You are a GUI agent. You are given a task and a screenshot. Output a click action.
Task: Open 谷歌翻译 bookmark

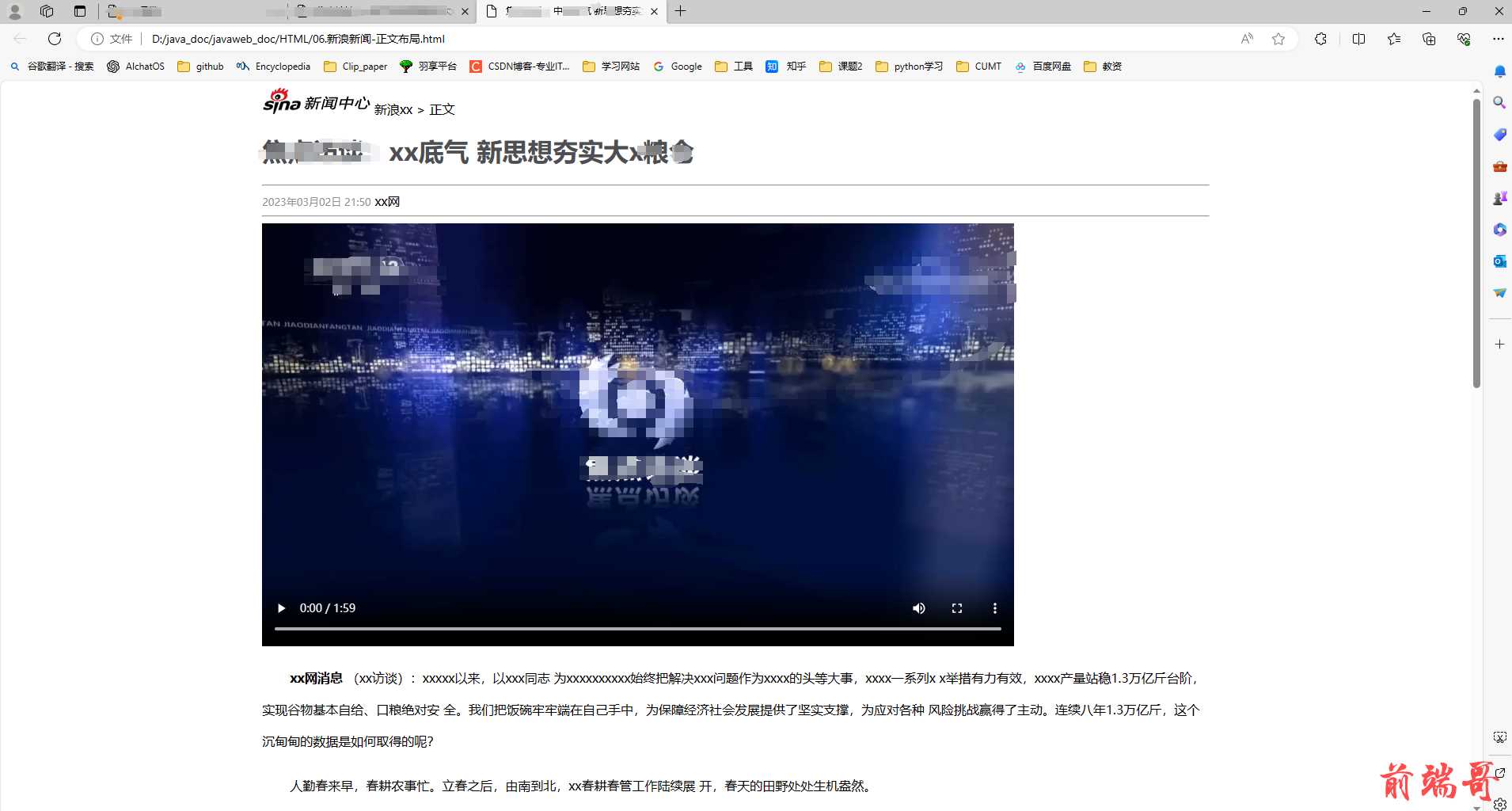(52, 67)
